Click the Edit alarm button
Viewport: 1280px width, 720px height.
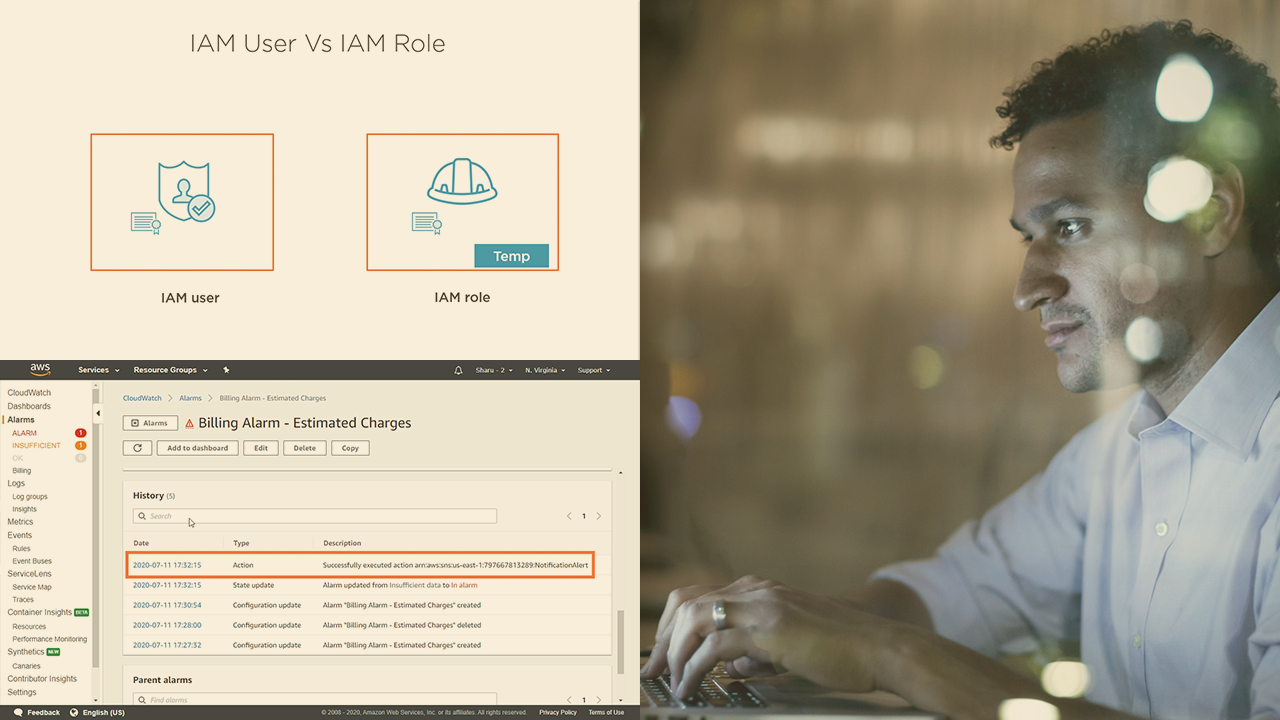(260, 448)
